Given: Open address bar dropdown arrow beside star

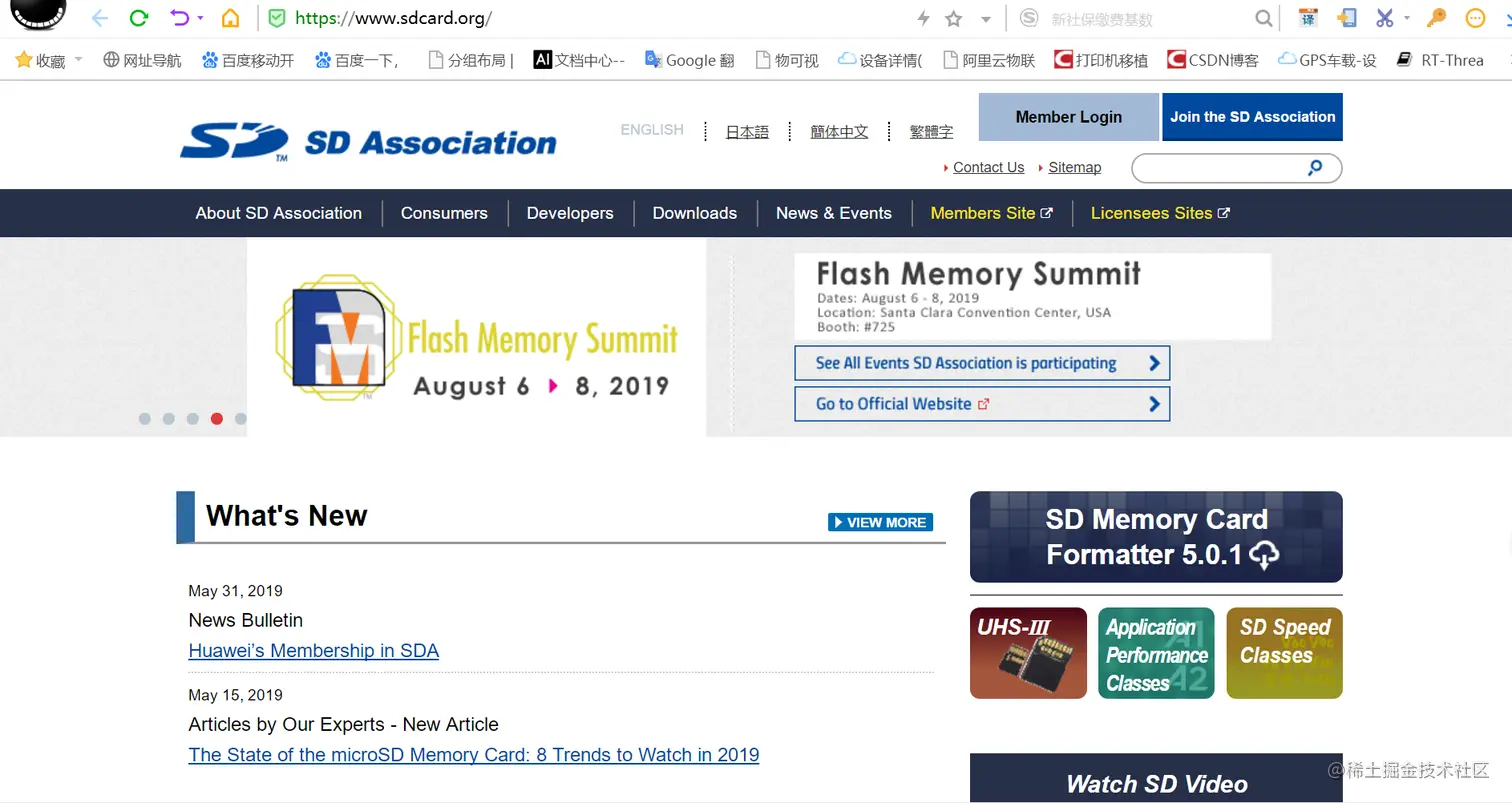Looking at the screenshot, I should tap(986, 19).
